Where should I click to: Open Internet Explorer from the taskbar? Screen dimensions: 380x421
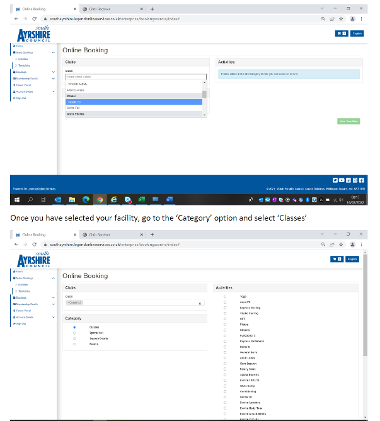coord(114,199)
